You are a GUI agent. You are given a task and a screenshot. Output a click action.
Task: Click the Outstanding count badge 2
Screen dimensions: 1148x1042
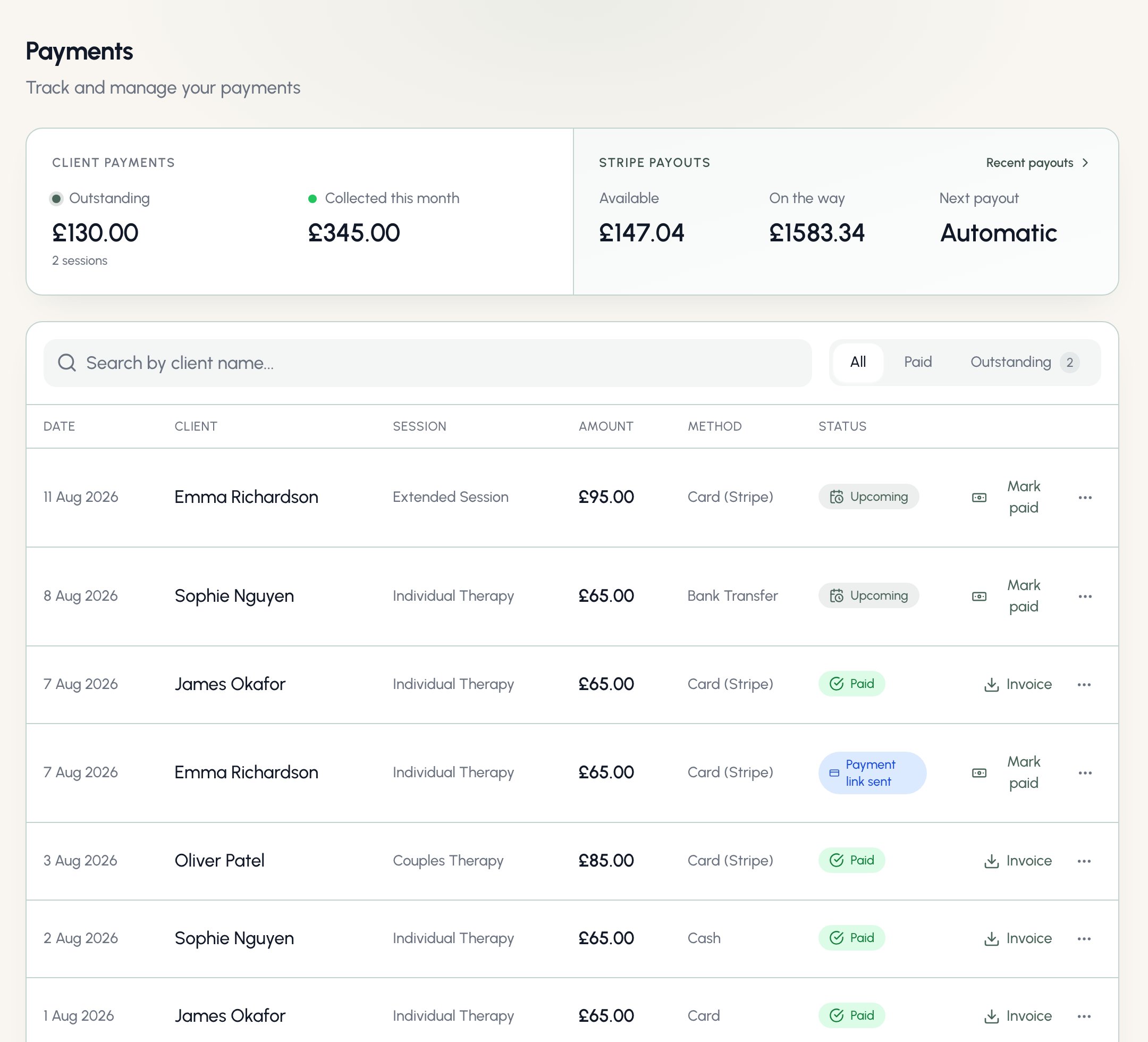click(1069, 363)
